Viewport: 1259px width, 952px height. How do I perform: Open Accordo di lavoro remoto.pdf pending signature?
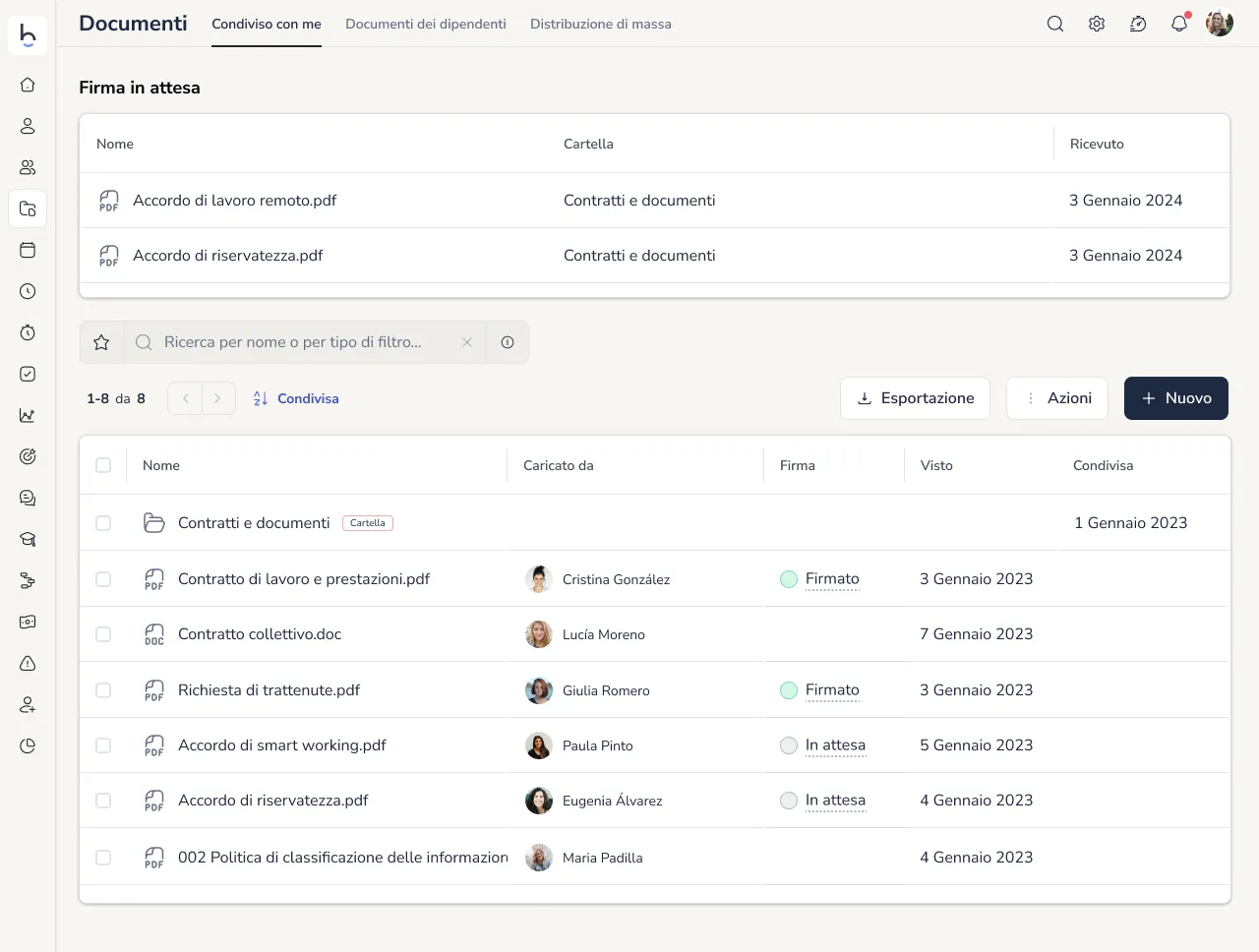coord(234,201)
